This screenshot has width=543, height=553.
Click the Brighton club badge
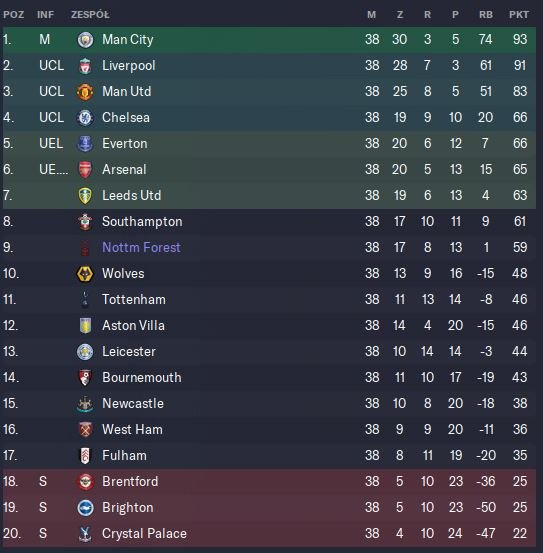pyautogui.click(x=85, y=508)
